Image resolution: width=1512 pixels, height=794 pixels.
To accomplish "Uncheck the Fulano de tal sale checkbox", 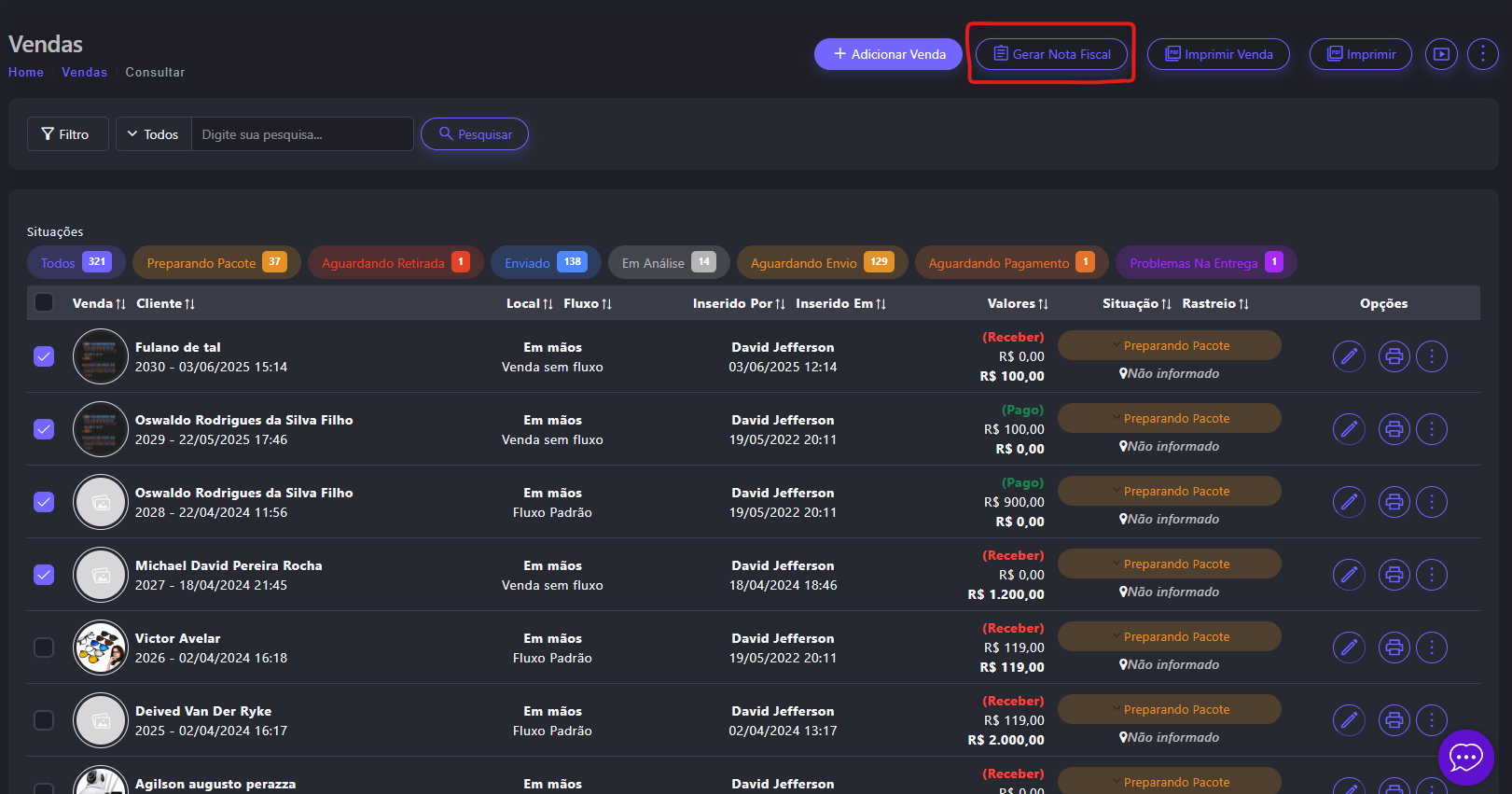I will click(44, 356).
